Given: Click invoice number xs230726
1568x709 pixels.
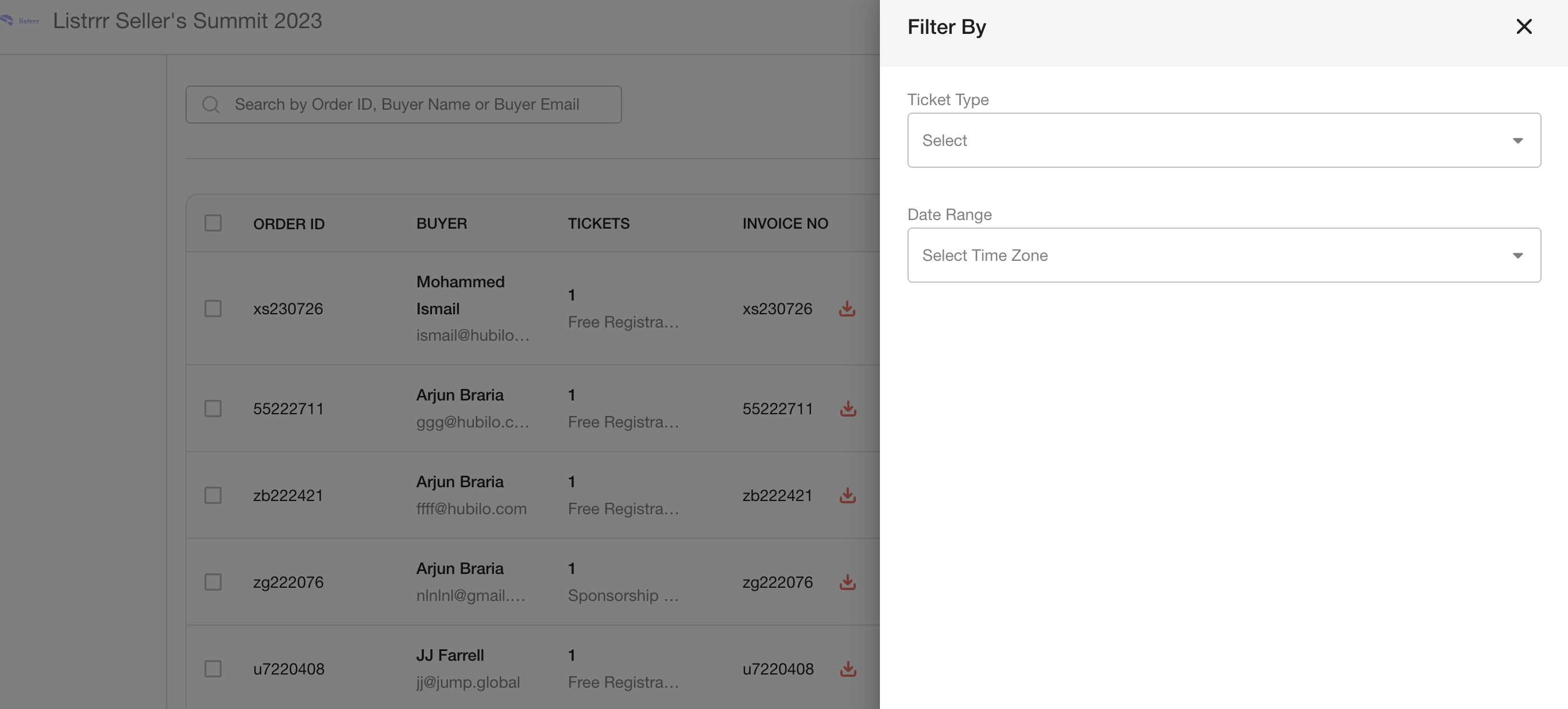Looking at the screenshot, I should point(777,309).
